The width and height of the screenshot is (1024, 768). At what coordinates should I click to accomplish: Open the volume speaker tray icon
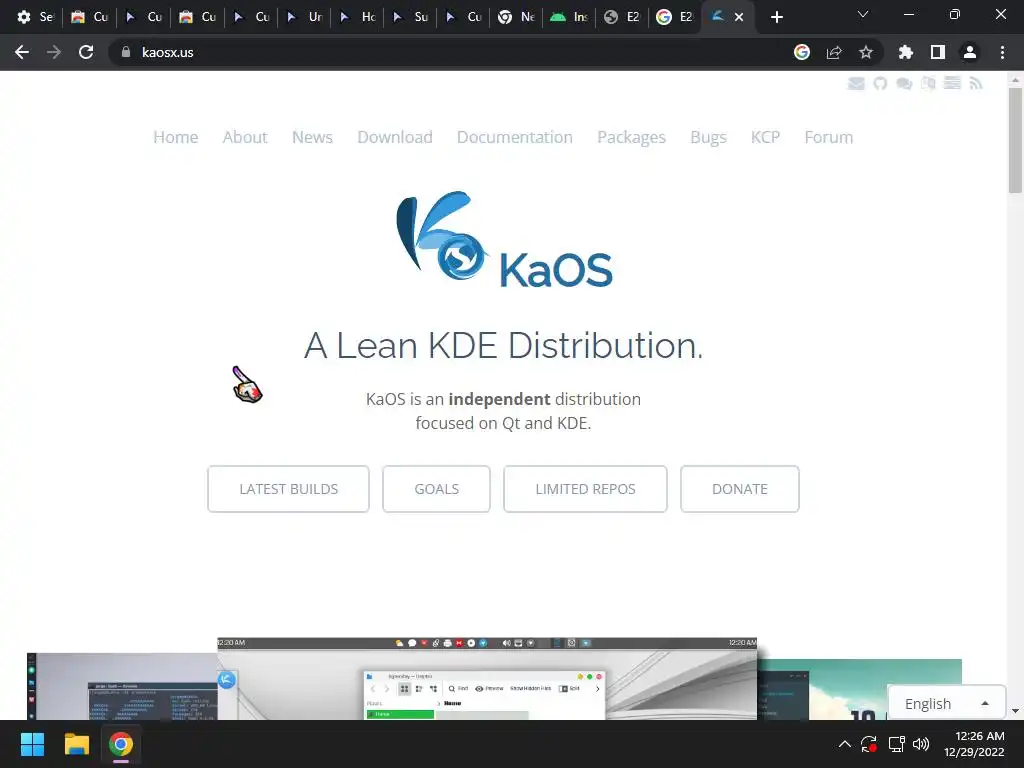pos(921,744)
